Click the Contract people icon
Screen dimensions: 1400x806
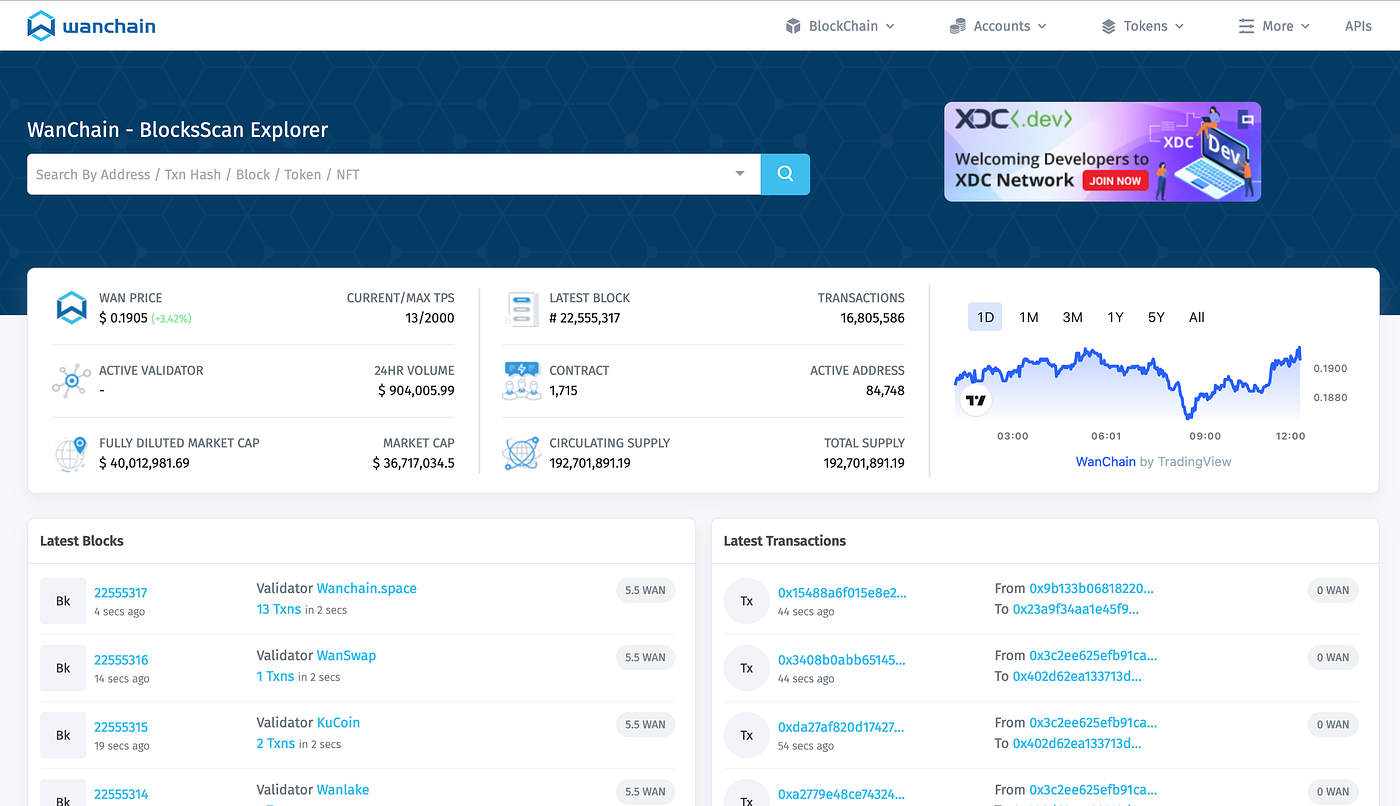522,381
